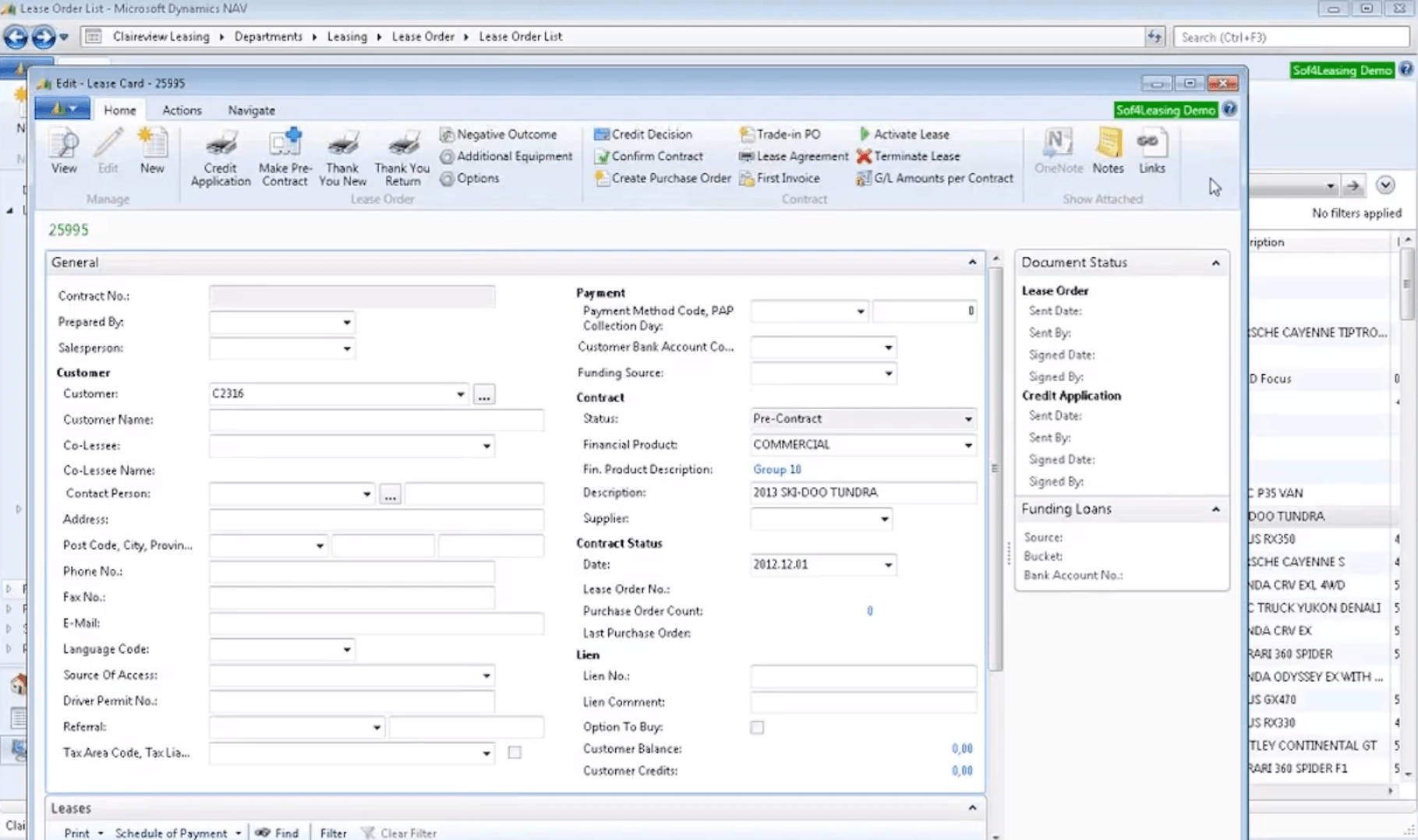1418x840 pixels.
Task: Click Search box in main window
Action: pos(1291,37)
